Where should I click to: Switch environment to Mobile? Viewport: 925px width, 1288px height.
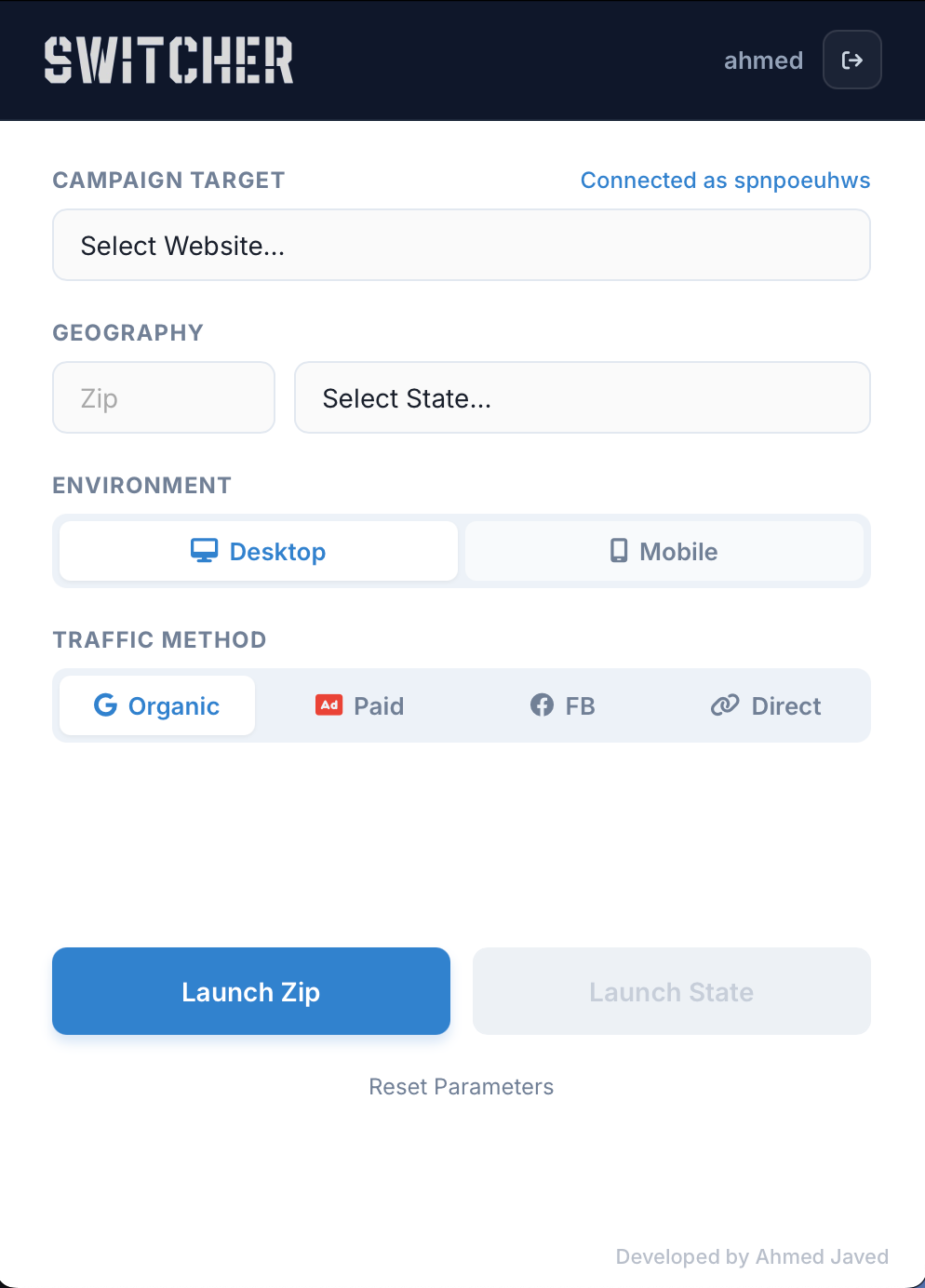(664, 550)
